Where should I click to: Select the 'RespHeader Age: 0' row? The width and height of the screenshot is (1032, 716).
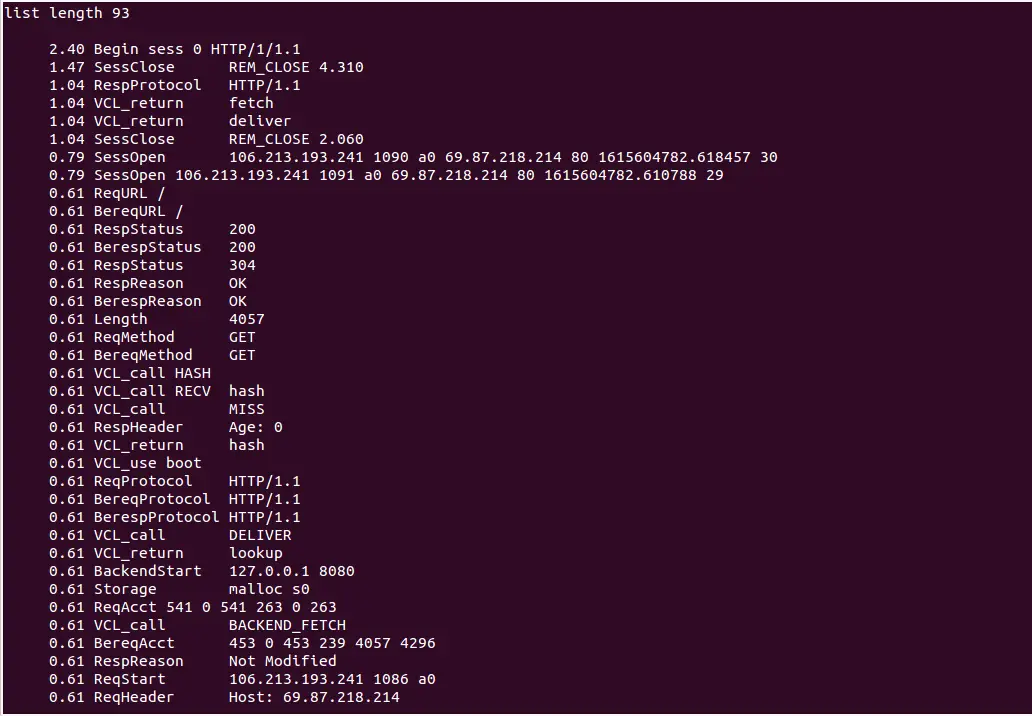tap(166, 427)
